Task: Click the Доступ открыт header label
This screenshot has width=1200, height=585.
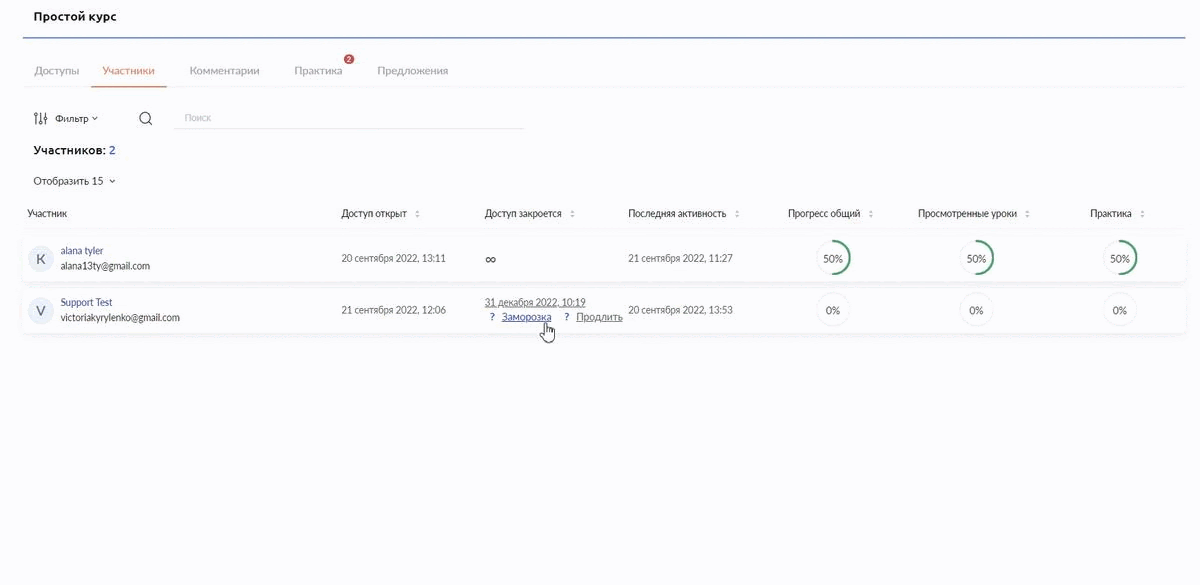Action: tap(374, 214)
